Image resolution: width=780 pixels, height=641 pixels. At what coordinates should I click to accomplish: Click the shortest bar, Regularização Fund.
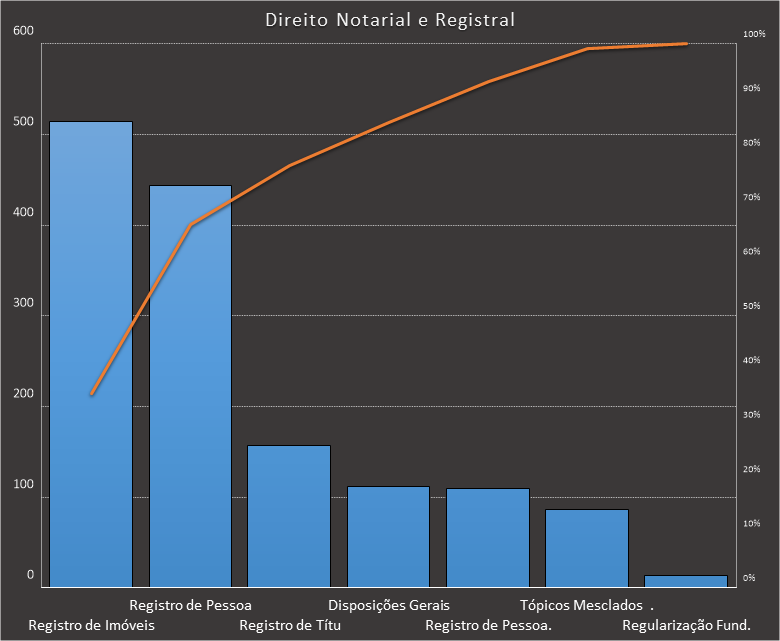click(685, 581)
